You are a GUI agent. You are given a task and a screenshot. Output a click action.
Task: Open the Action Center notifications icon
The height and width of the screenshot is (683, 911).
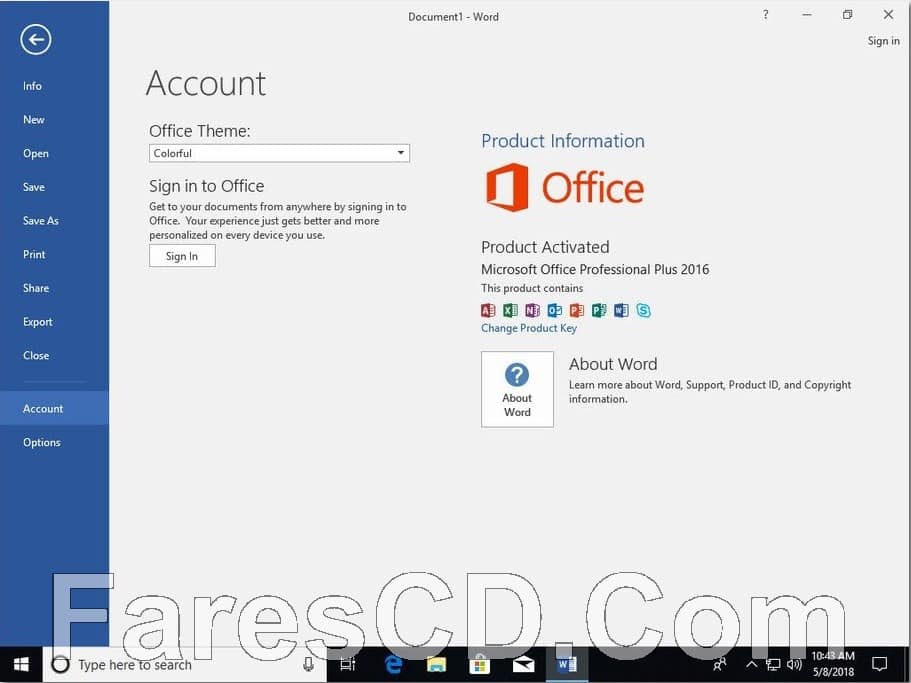(880, 664)
